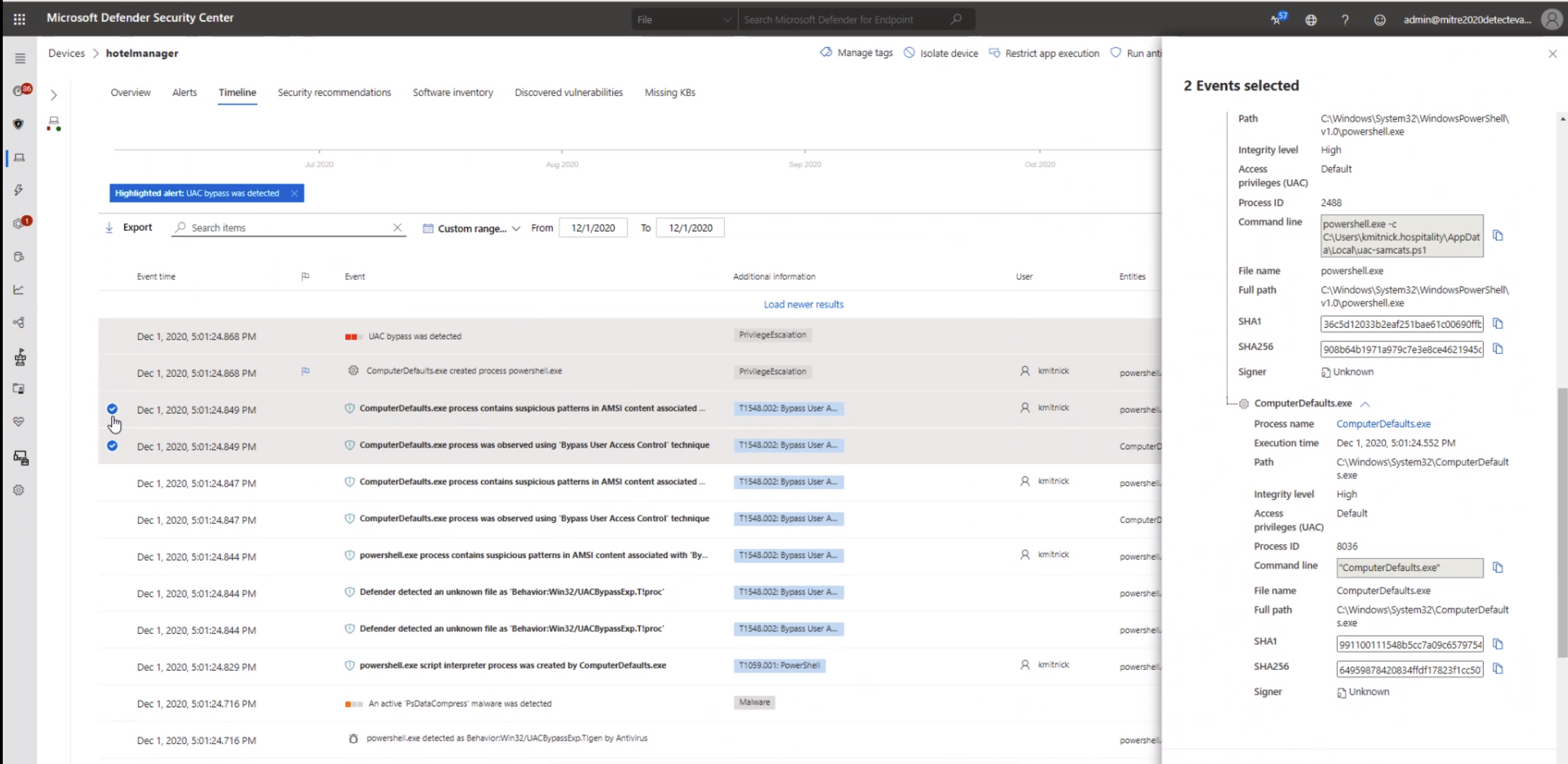Switch to the Overview tab
This screenshot has width=1568, height=764.
[131, 93]
